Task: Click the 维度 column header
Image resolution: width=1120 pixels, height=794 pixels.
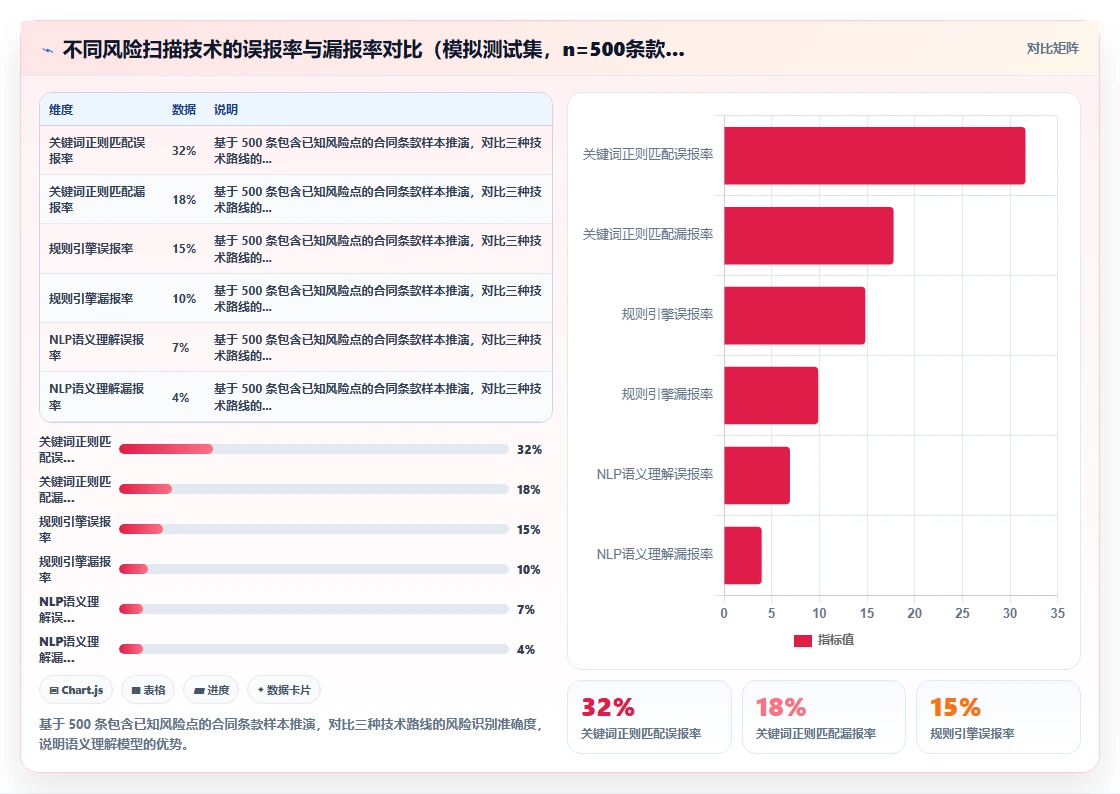Action: (61, 109)
